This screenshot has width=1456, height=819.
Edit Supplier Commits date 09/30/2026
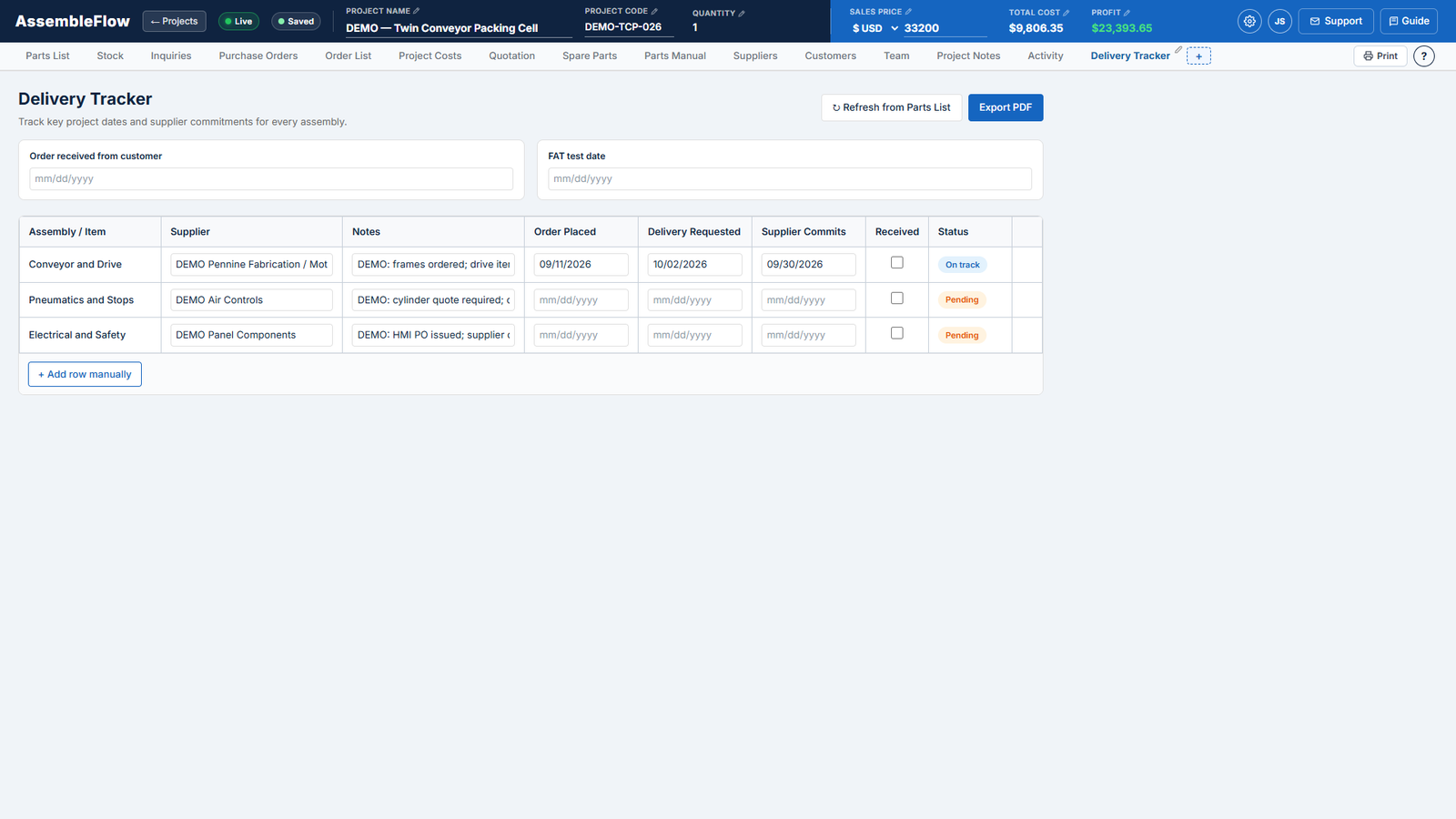coord(809,265)
